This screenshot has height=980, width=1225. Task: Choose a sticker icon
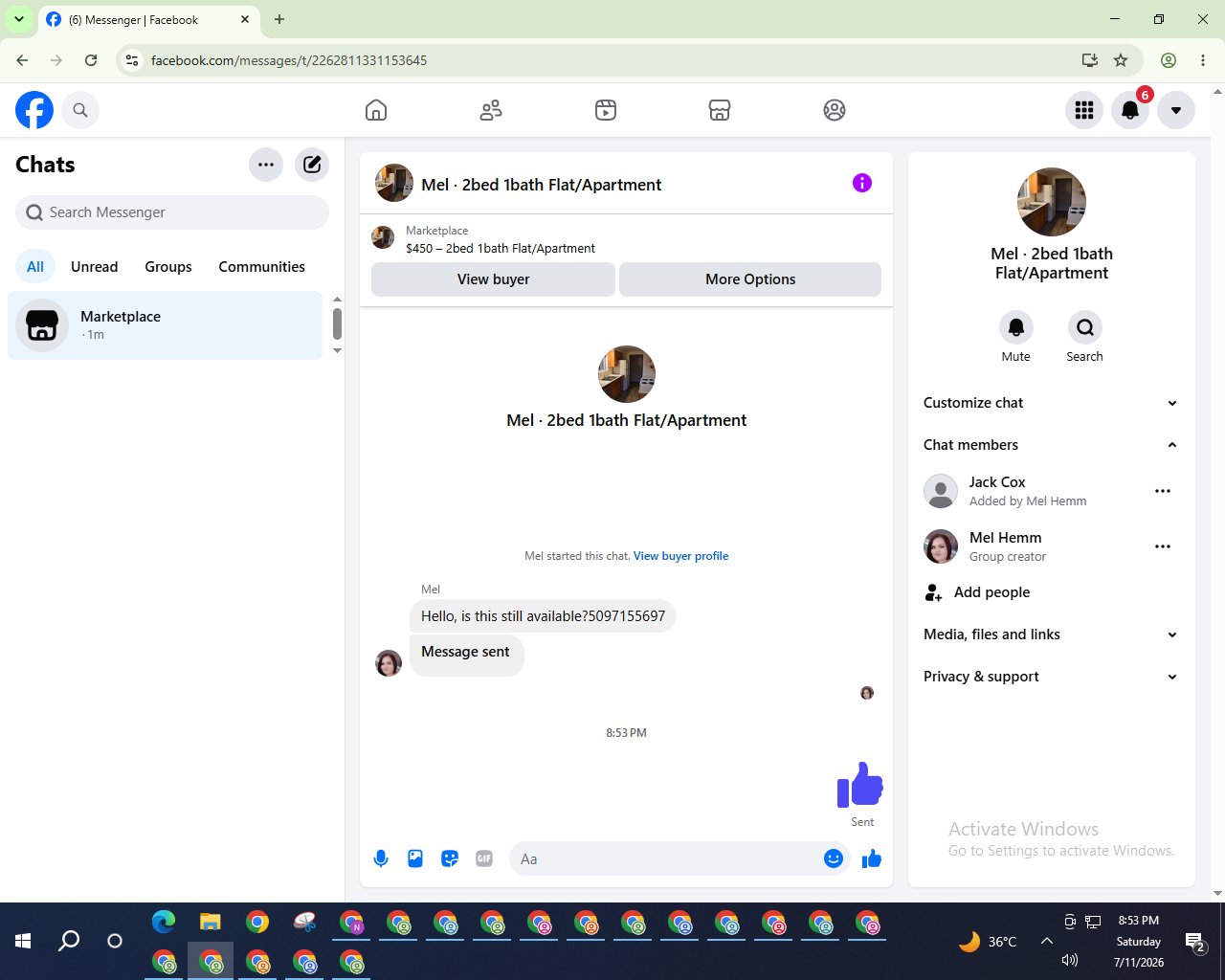coord(450,858)
